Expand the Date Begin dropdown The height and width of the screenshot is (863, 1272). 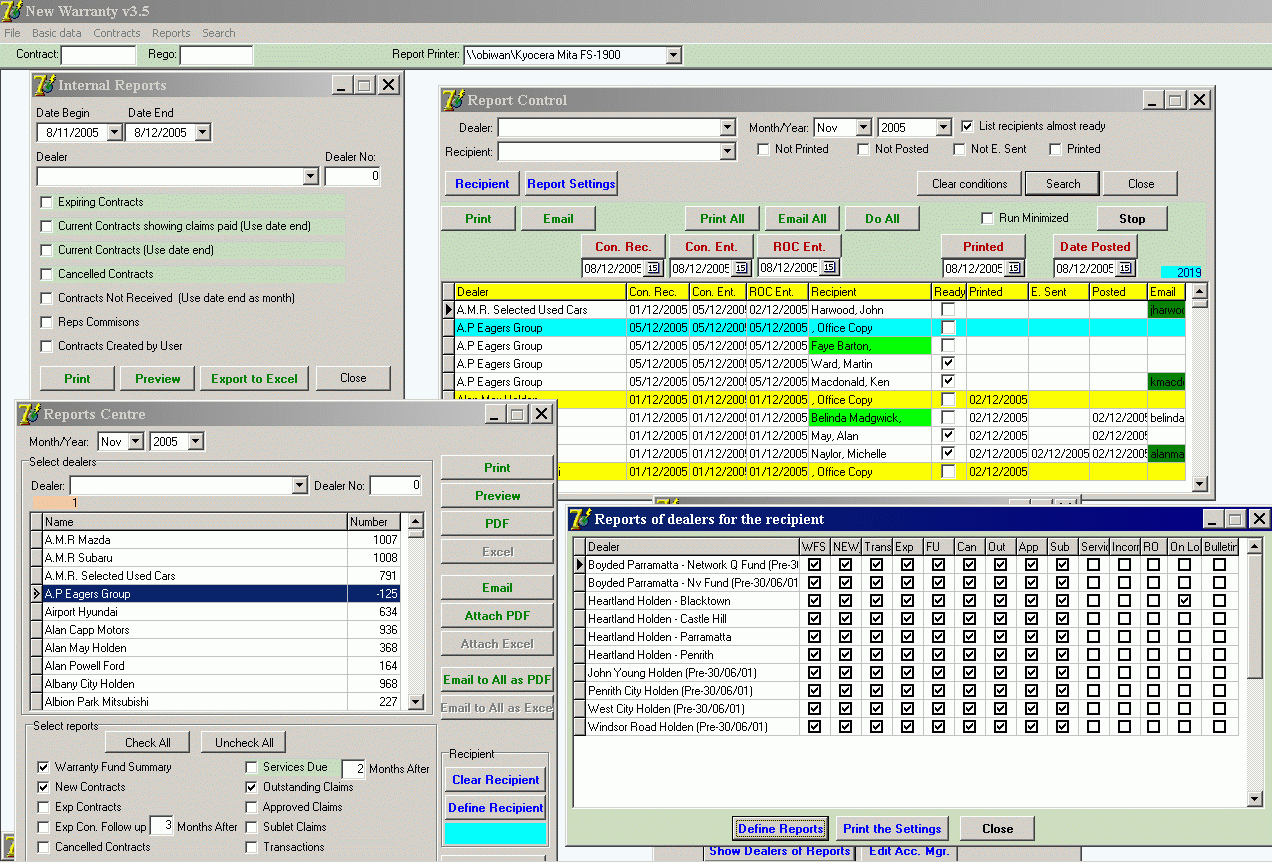(113, 132)
